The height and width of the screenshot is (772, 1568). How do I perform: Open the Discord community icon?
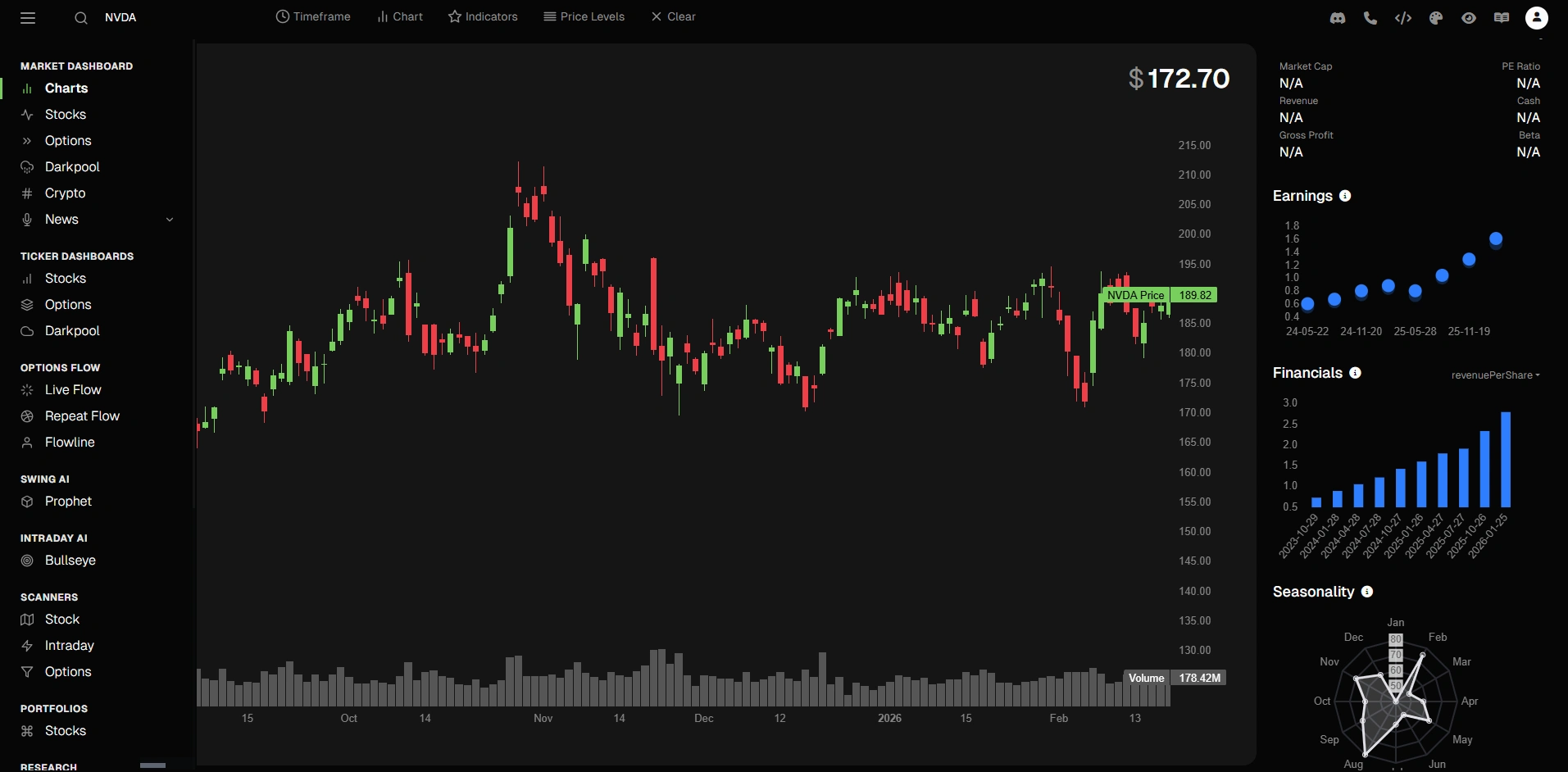[1338, 18]
